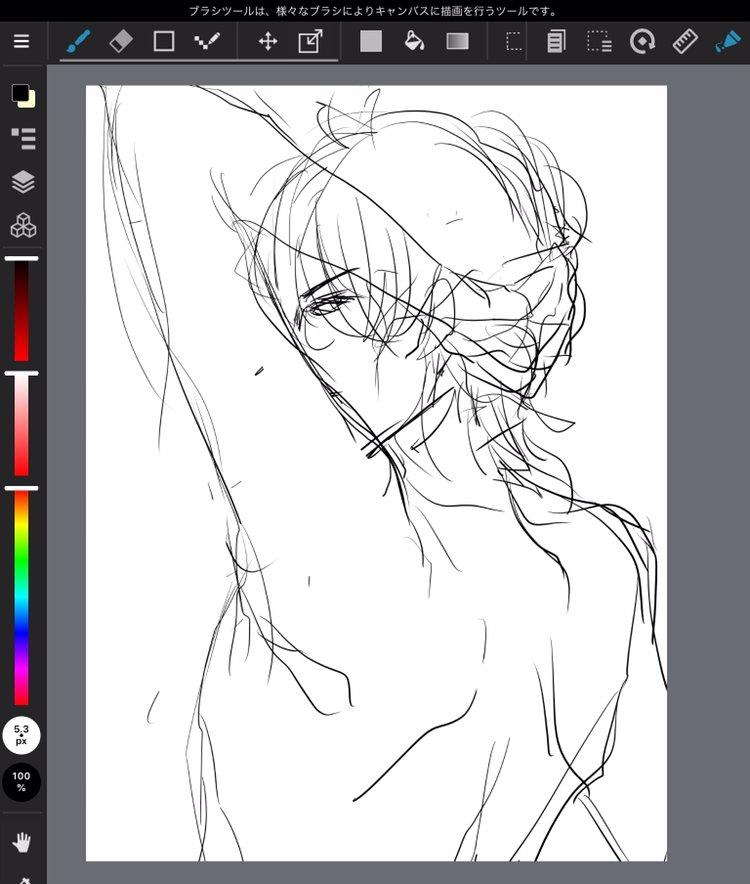This screenshot has width=750, height=884.
Task: Open the copy and paste pages tool
Action: point(556,41)
